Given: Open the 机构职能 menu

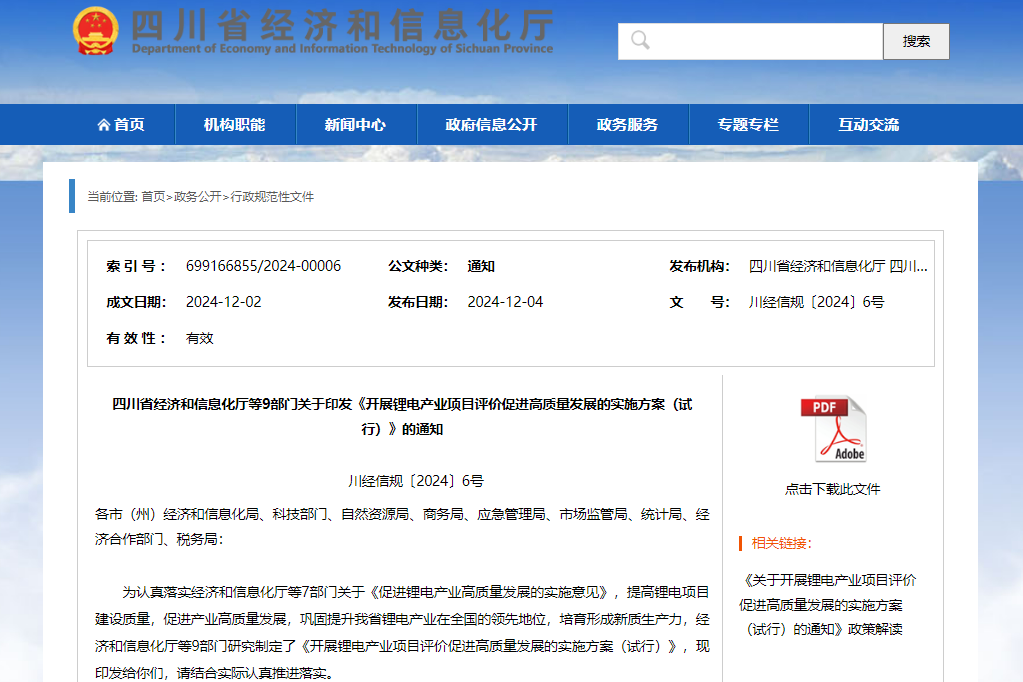Looking at the screenshot, I should pyautogui.click(x=234, y=123).
